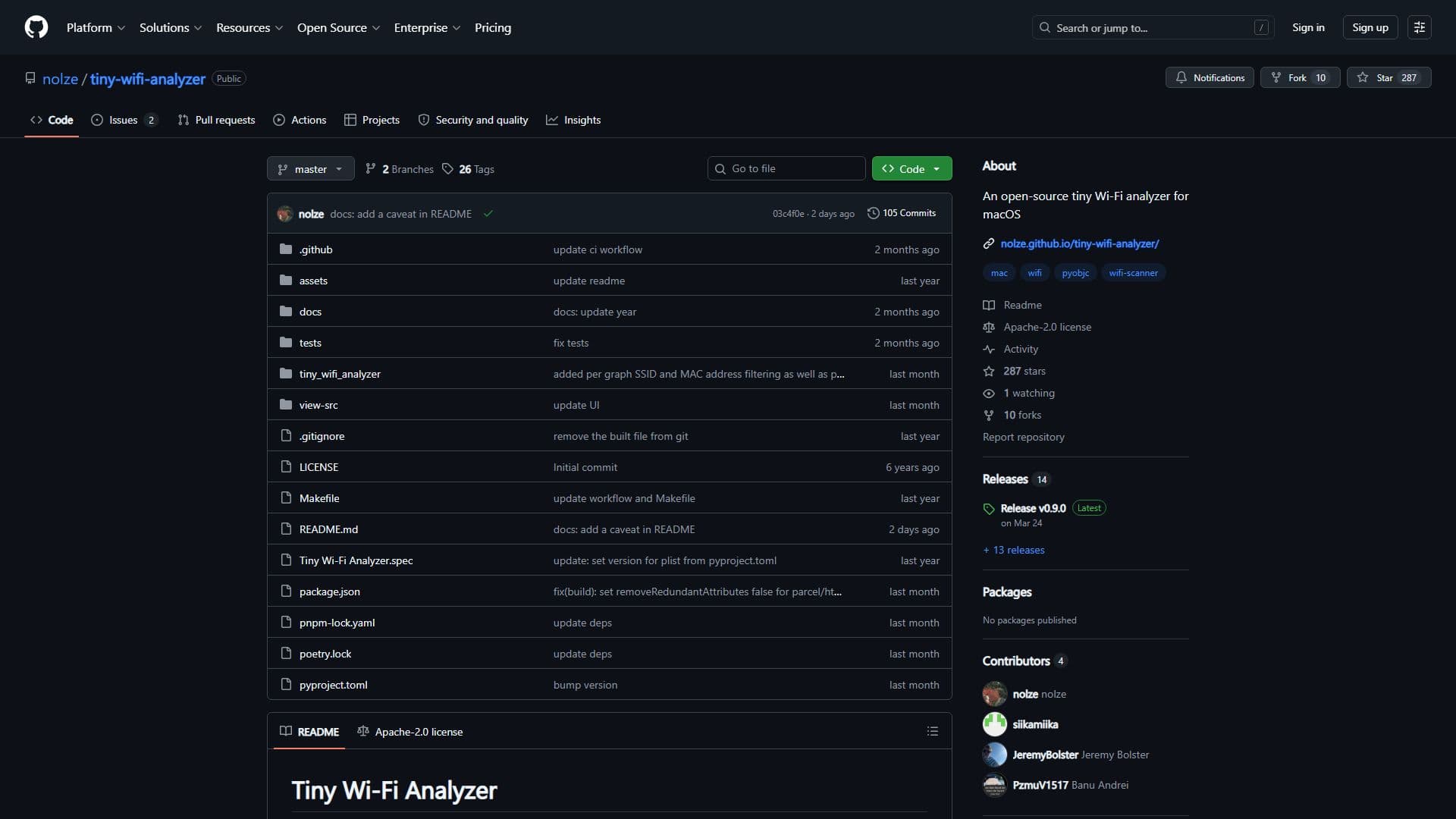Image resolution: width=1456 pixels, height=819 pixels.
Task: Open the Security and quality tab
Action: click(x=473, y=120)
